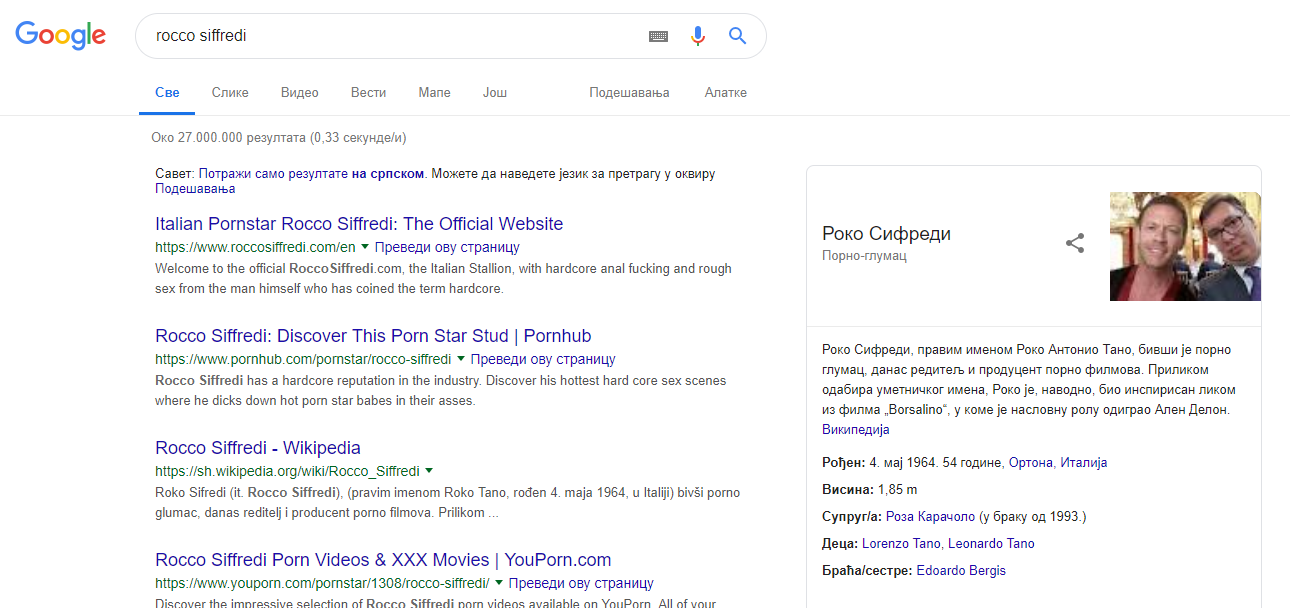Screen dimensions: 1290x608
Task: Open the YouPorn.com result title link
Action: [x=383, y=560]
